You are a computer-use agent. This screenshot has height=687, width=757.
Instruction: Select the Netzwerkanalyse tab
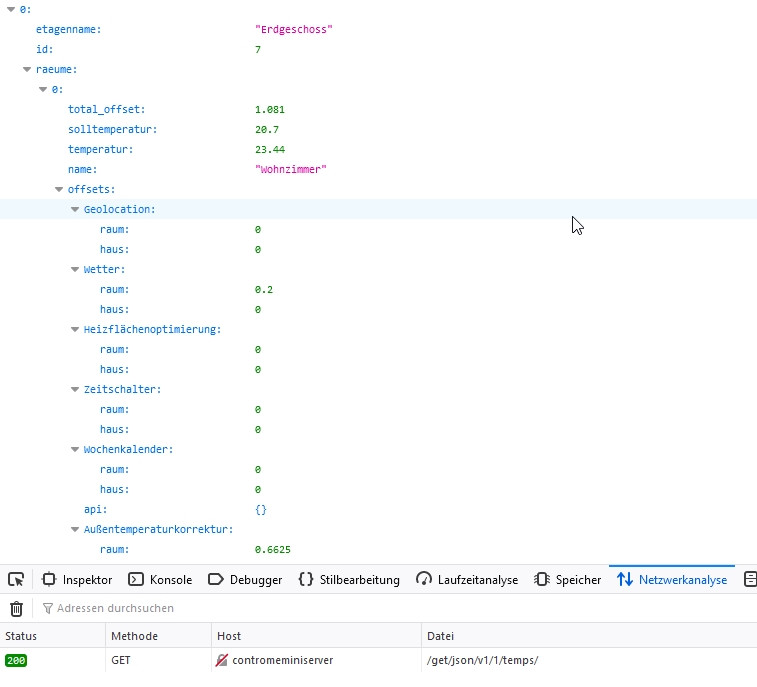pyautogui.click(x=672, y=579)
